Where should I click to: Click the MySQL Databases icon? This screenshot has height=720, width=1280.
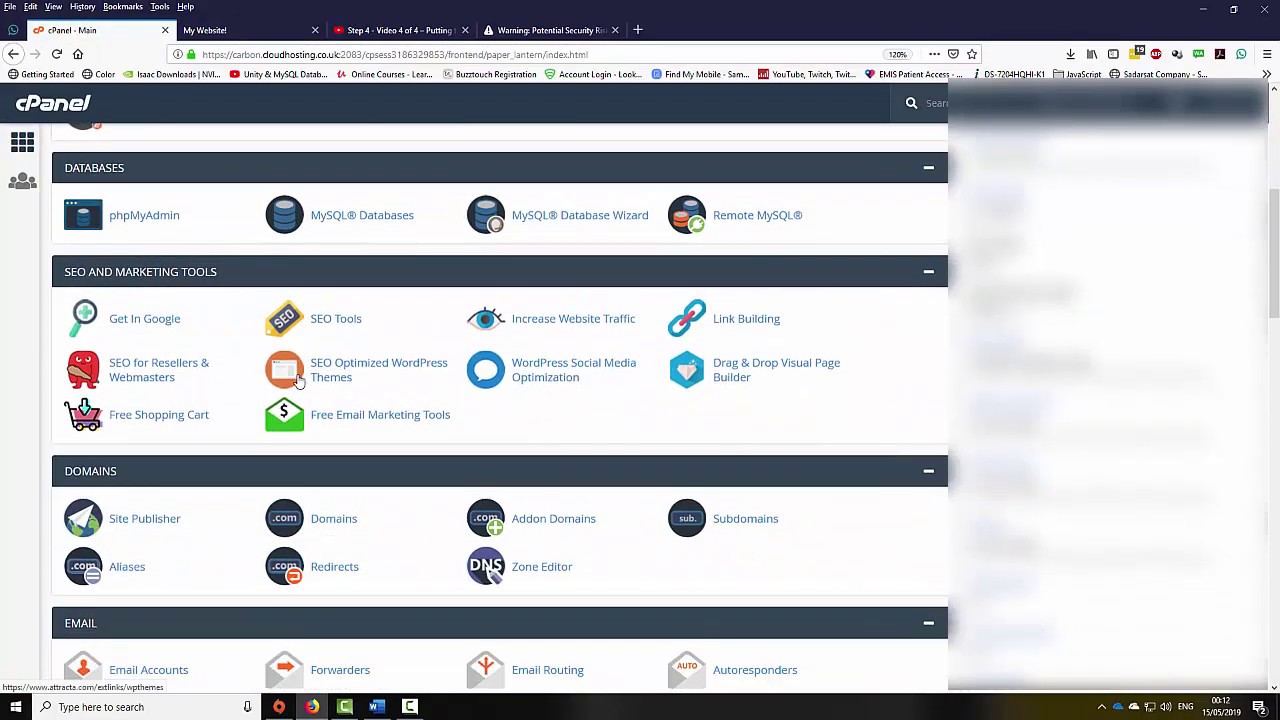(x=284, y=215)
